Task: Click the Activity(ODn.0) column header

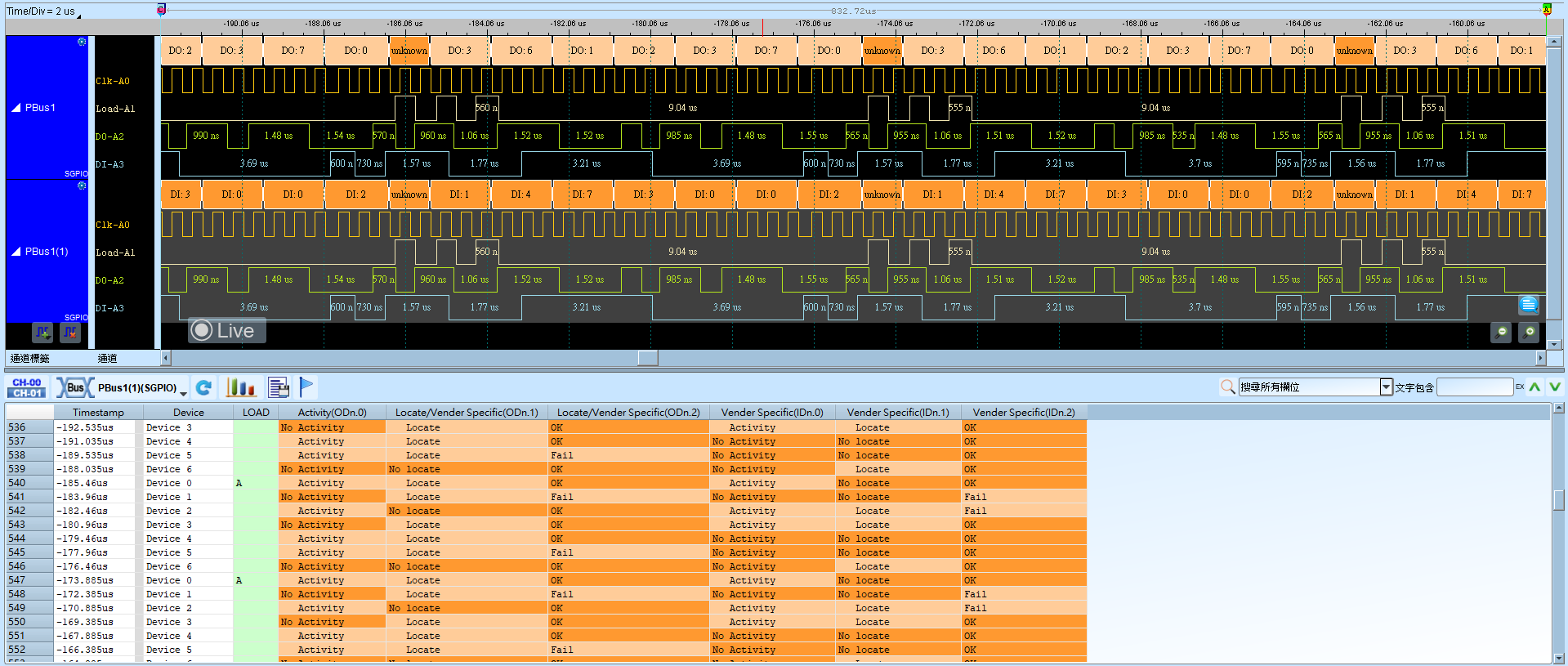Action: click(332, 412)
